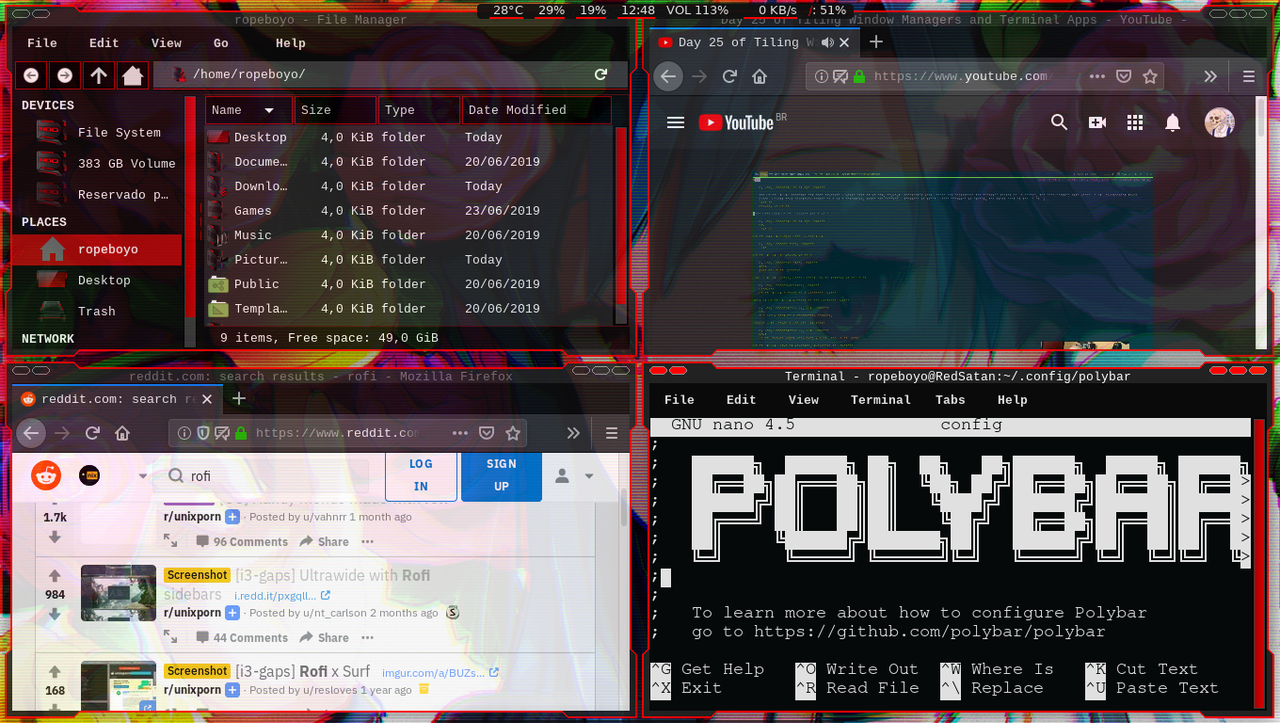Click the File Manager path field

pyautogui.click(x=390, y=75)
